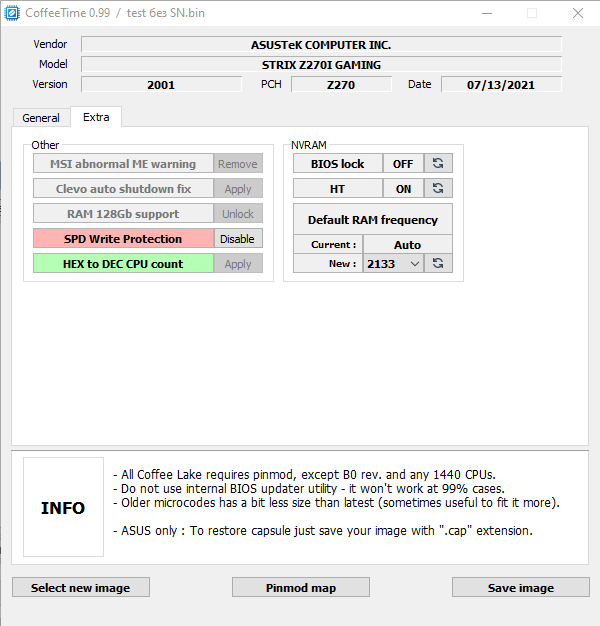The width and height of the screenshot is (600, 626).
Task: Reset BIOS lock with its refresh icon
Action: [x=438, y=163]
